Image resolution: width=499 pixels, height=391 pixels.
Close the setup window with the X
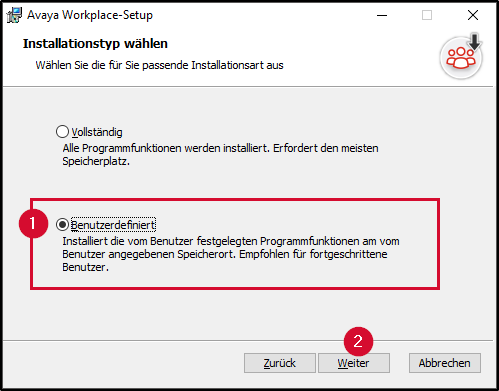tap(473, 15)
